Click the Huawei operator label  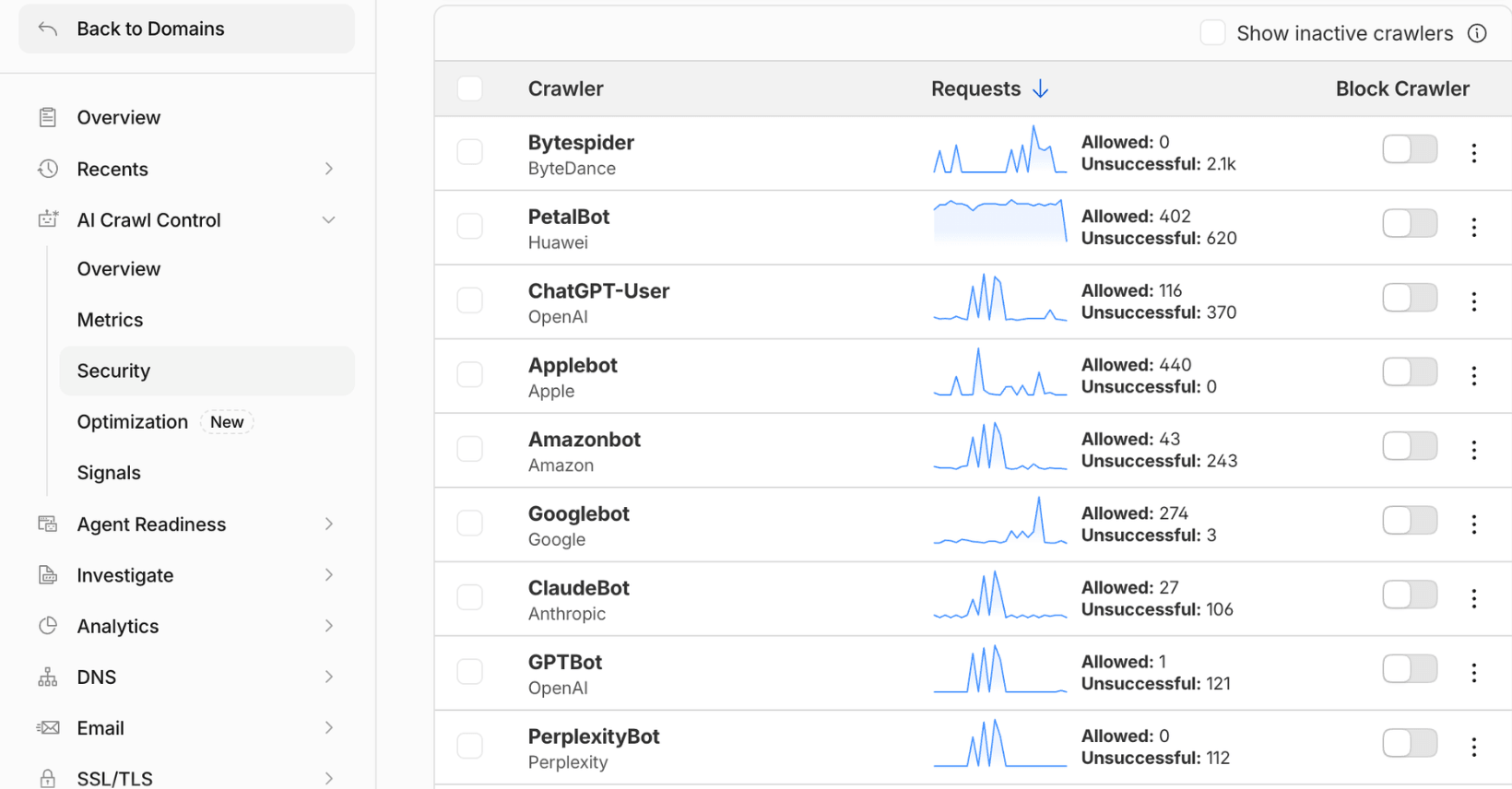[x=558, y=242]
